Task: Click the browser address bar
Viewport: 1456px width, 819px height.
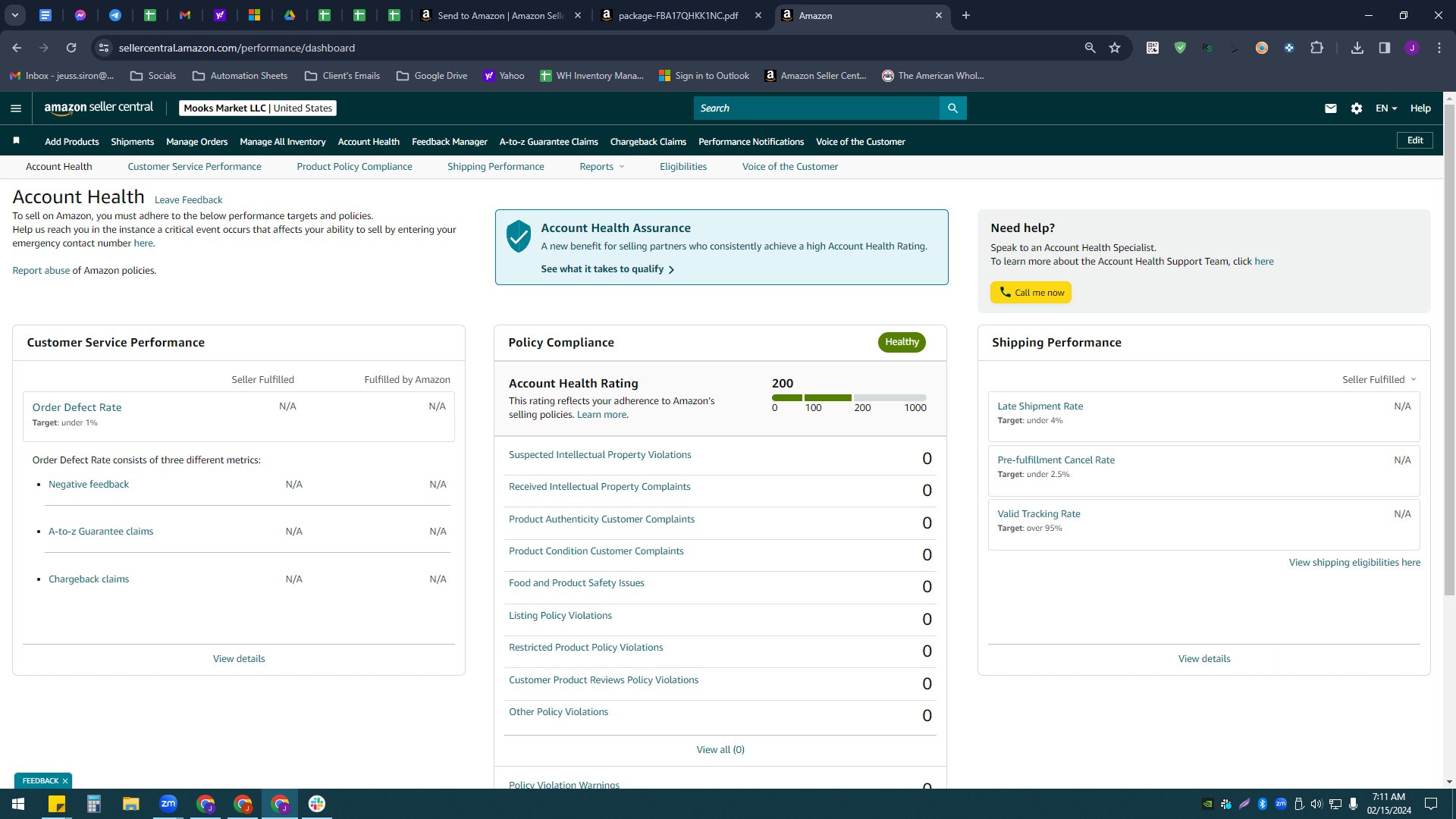Action: tap(591, 48)
